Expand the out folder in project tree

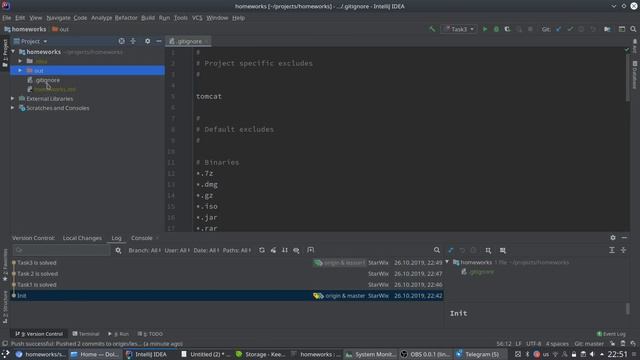click(x=20, y=71)
